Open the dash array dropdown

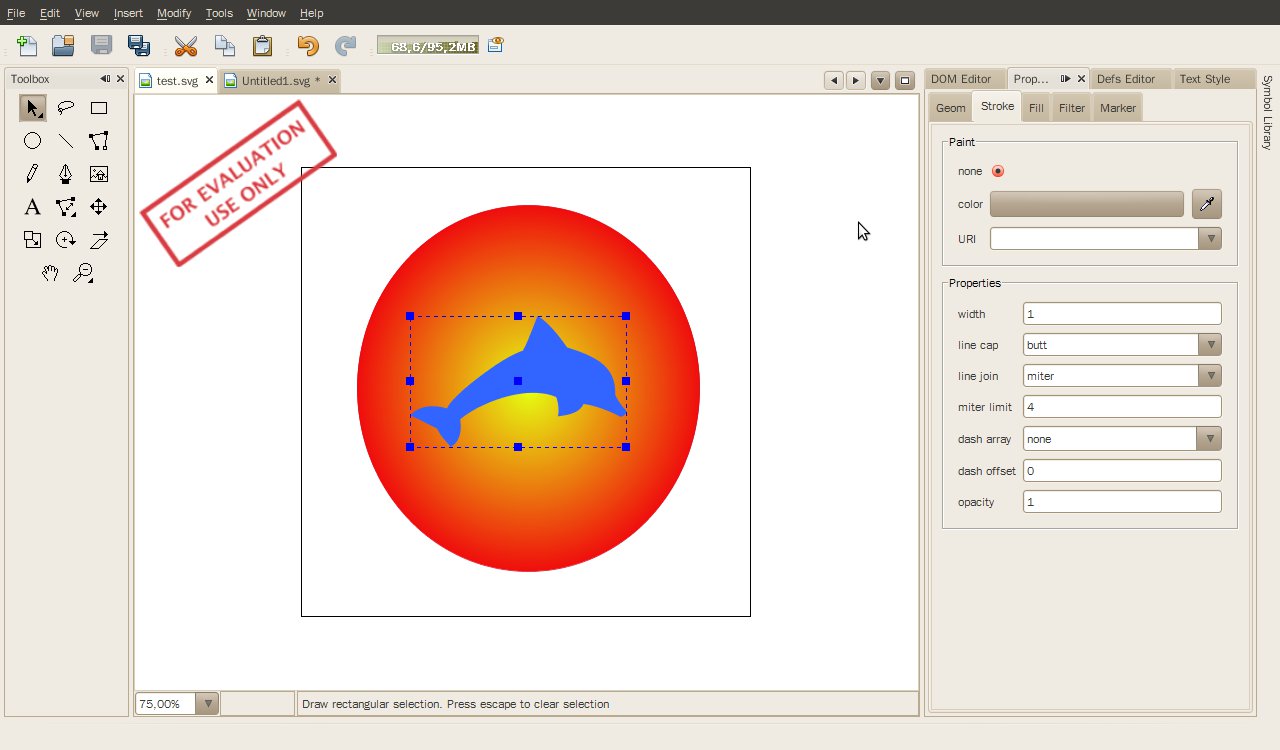[x=1210, y=439]
